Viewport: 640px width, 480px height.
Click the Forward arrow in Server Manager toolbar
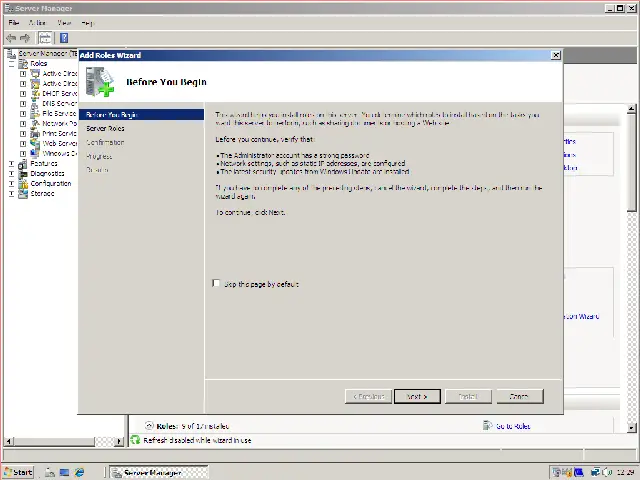(x=25, y=38)
